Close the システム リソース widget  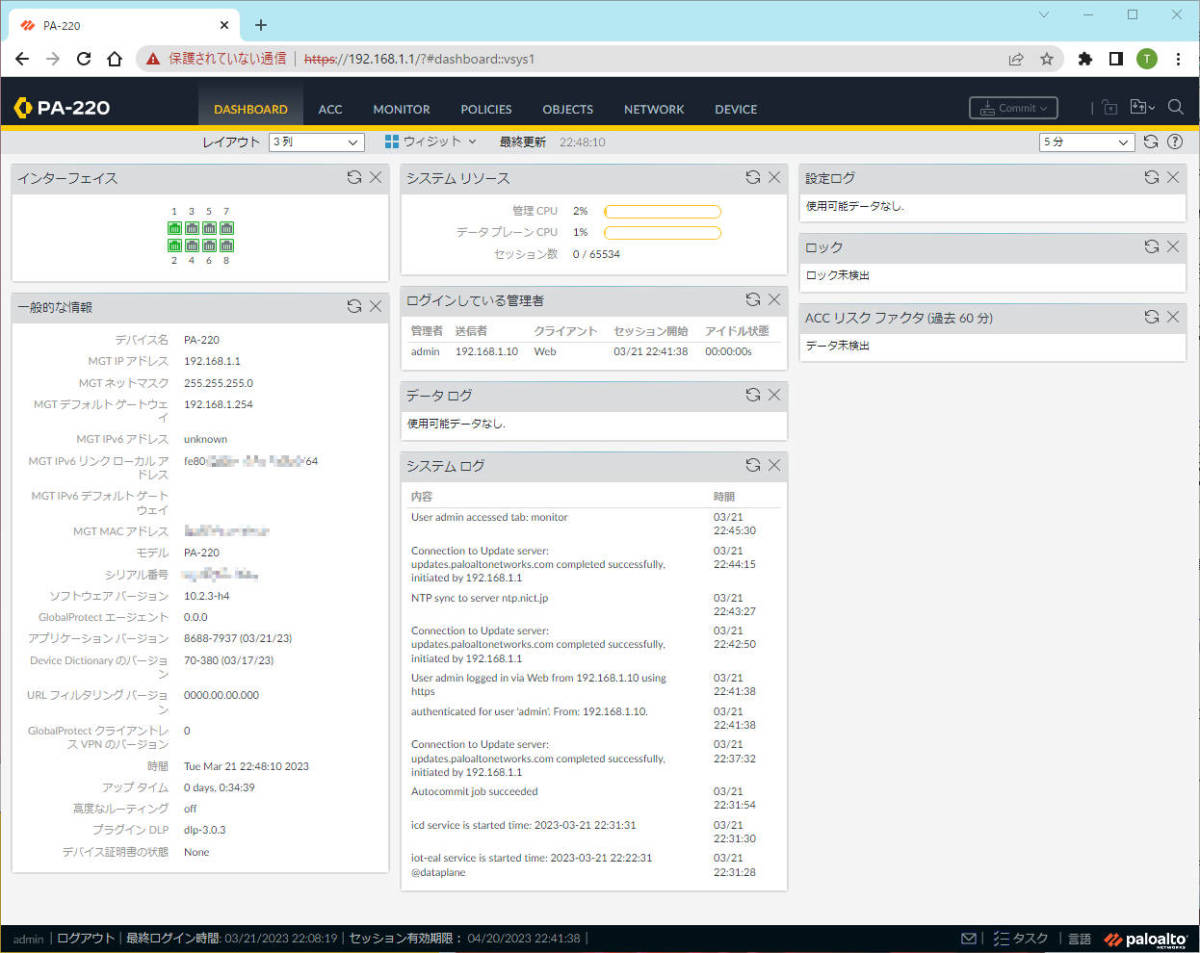(x=774, y=177)
